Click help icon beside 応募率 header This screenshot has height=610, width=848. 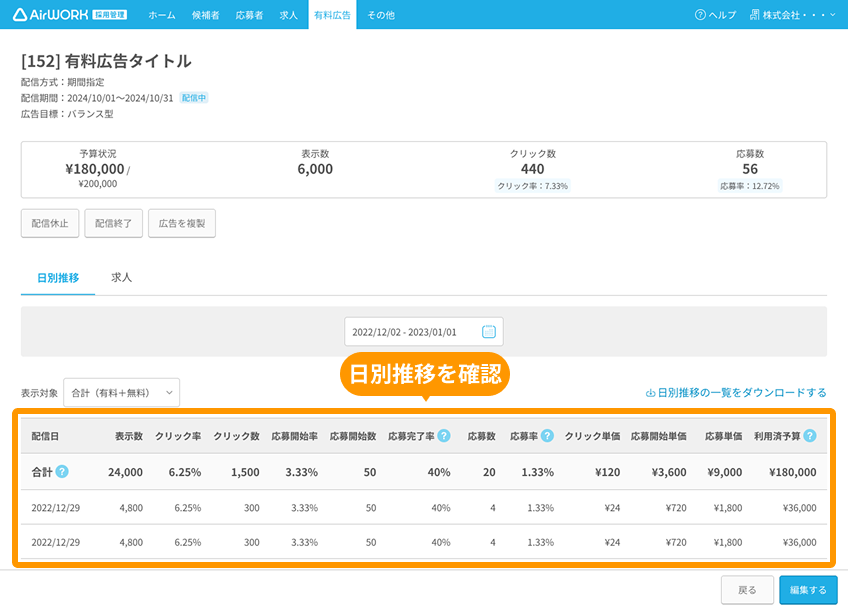pos(547,436)
